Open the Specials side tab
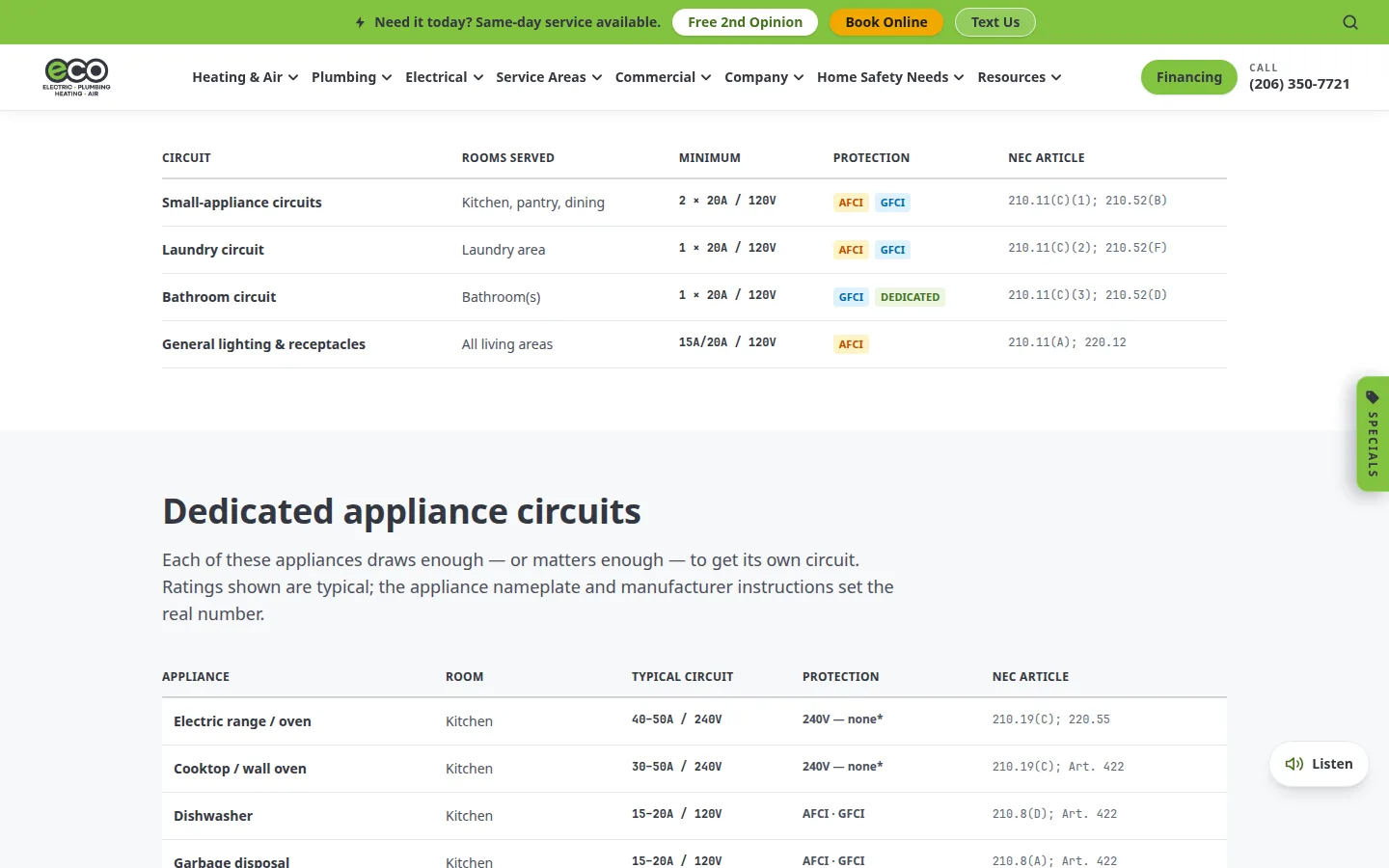The height and width of the screenshot is (868, 1389). 1373,434
